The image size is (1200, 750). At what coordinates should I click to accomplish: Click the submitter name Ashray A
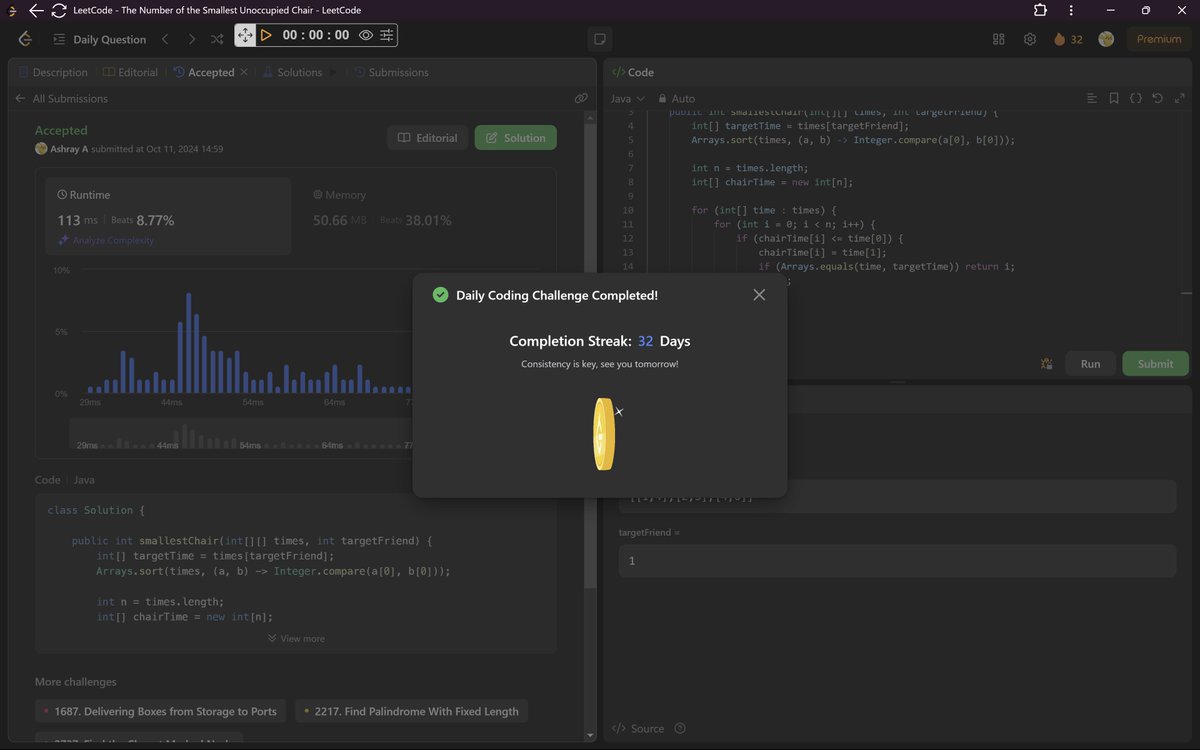coord(71,149)
